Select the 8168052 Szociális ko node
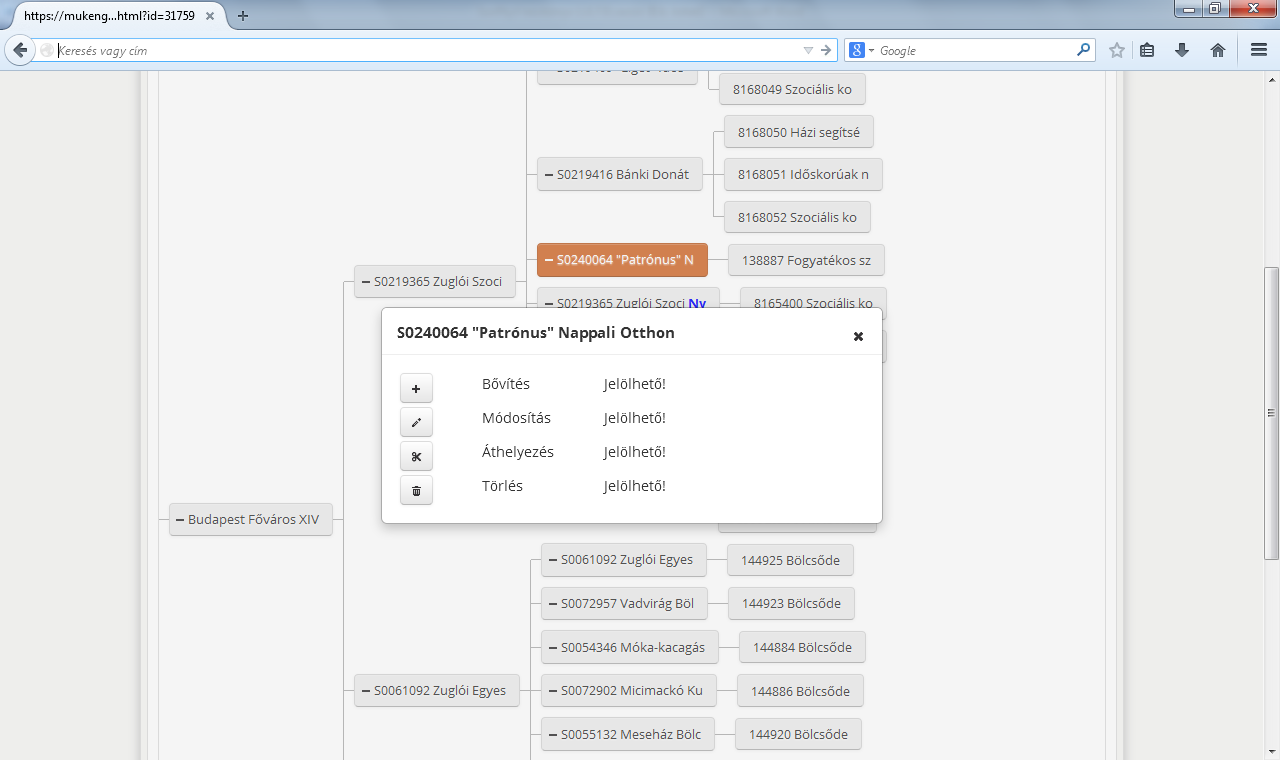Image resolution: width=1280 pixels, height=760 pixels. point(797,217)
